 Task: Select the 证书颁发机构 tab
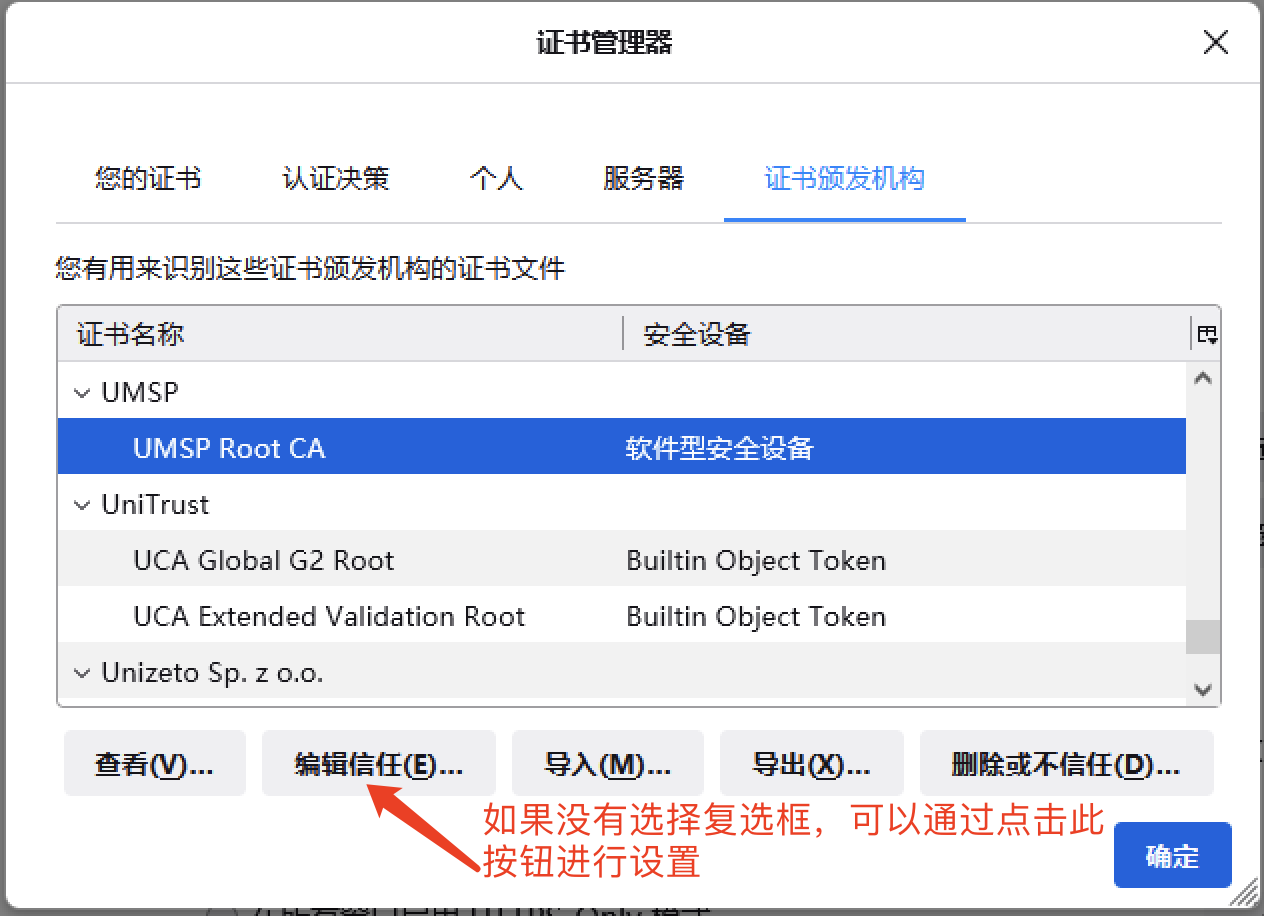pos(844,179)
